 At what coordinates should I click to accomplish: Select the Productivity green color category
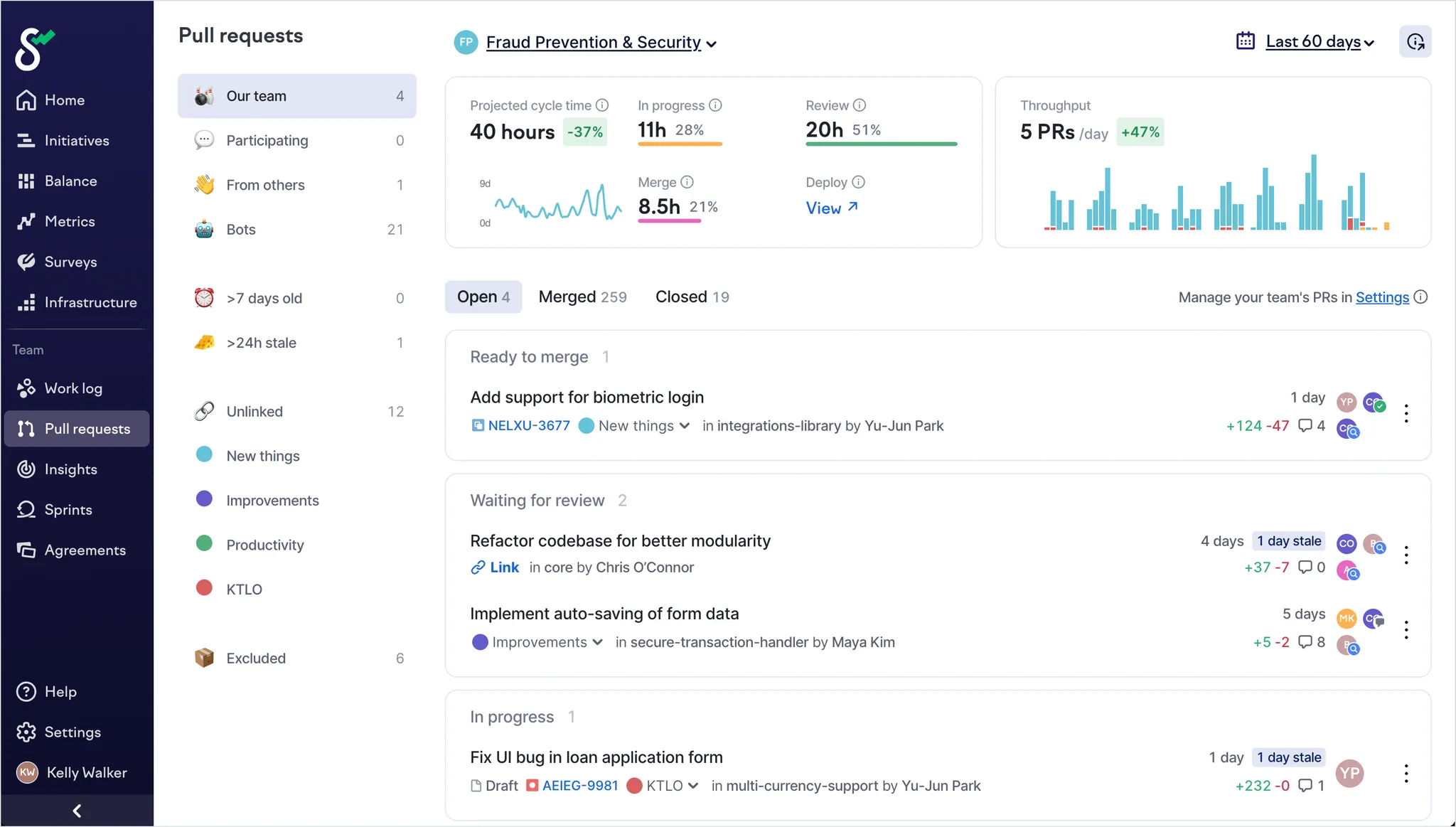[x=264, y=545]
